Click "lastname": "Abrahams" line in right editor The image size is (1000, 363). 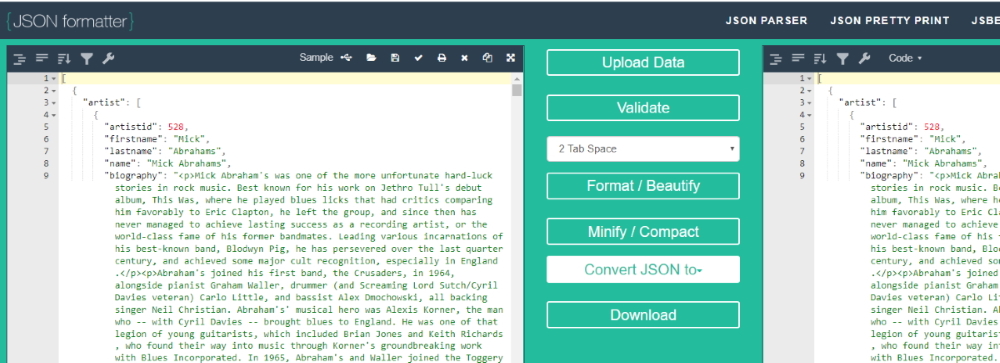point(921,151)
